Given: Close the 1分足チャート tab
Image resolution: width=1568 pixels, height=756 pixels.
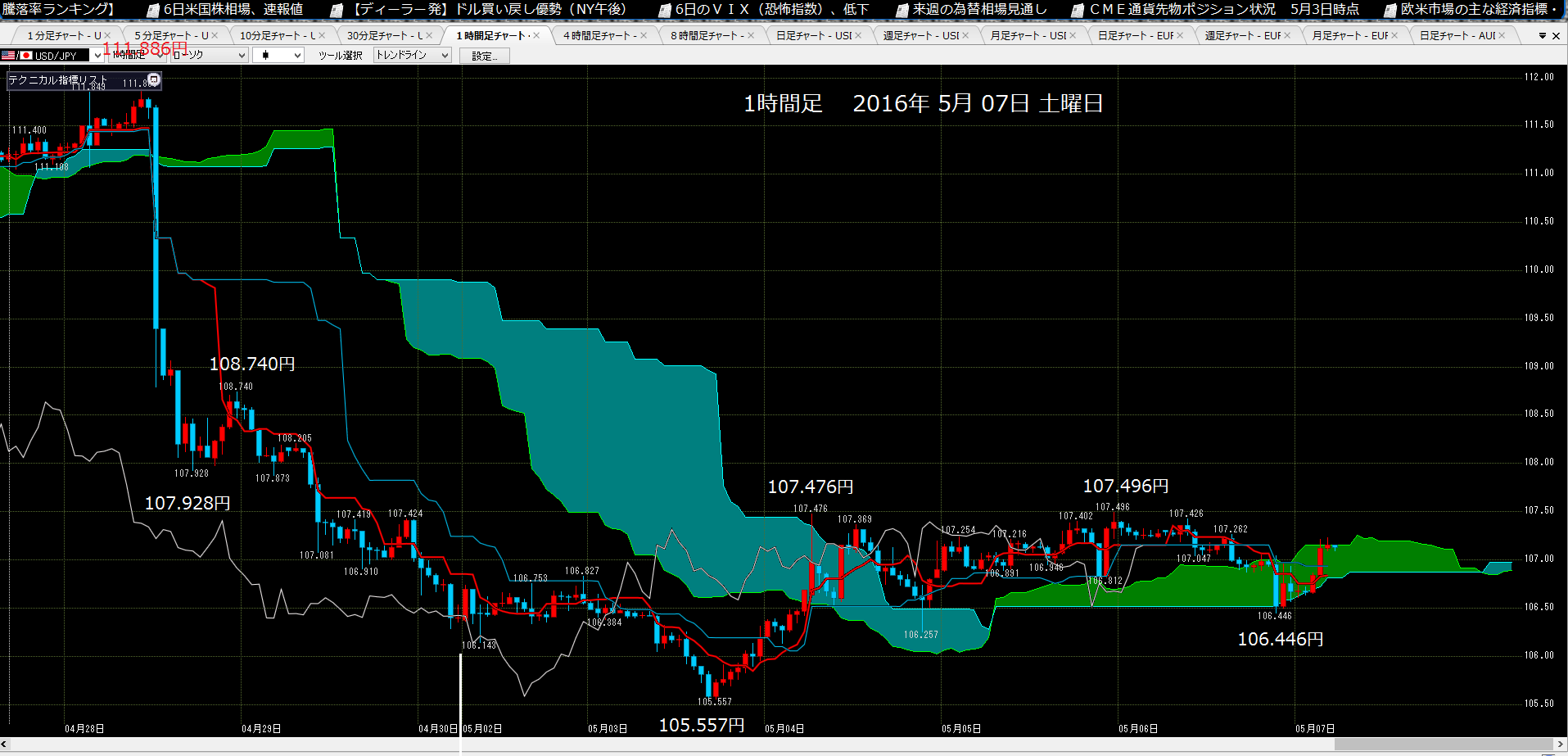Looking at the screenshot, I should (107, 35).
